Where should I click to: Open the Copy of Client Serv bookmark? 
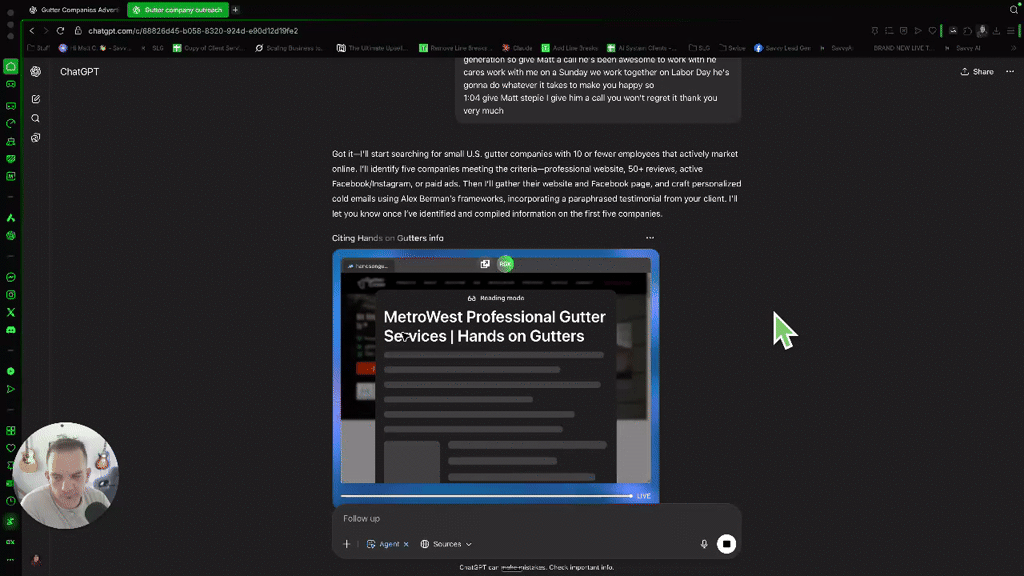click(x=208, y=48)
